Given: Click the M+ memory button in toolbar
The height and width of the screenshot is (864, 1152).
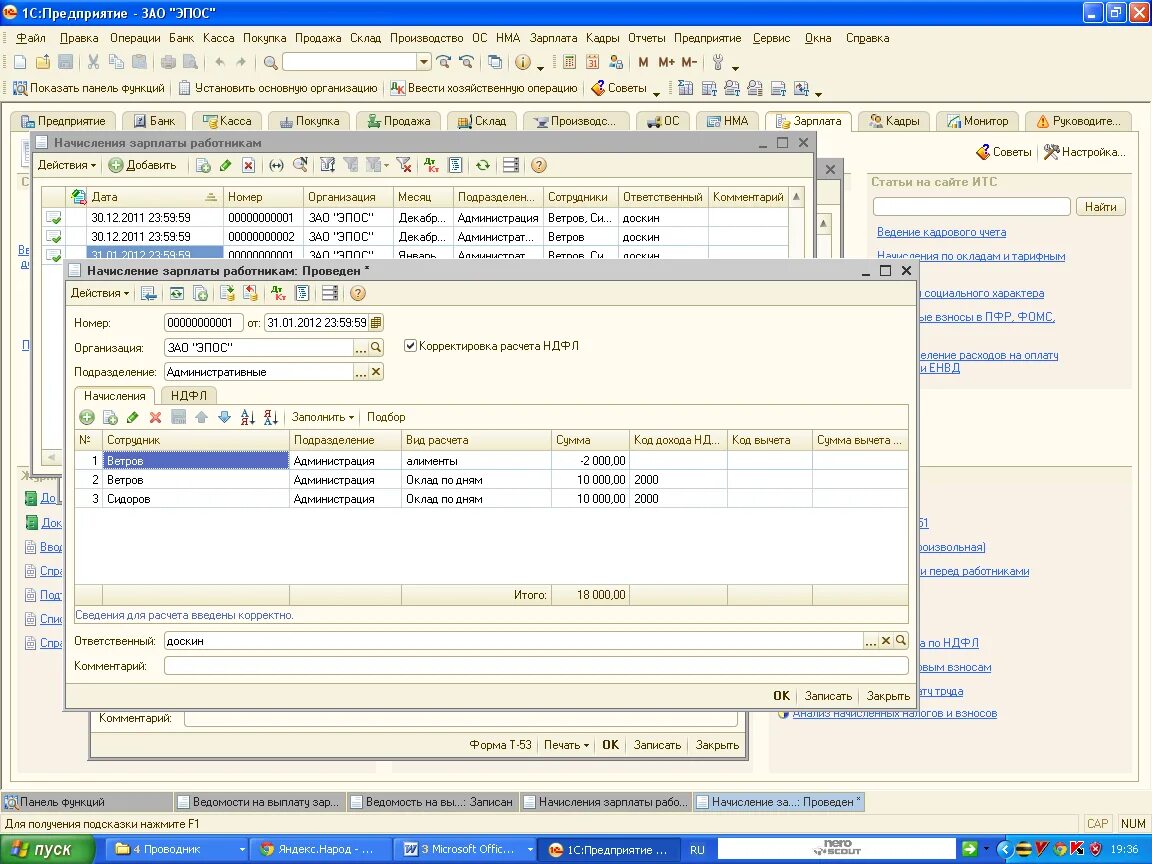Looking at the screenshot, I should coord(666,62).
